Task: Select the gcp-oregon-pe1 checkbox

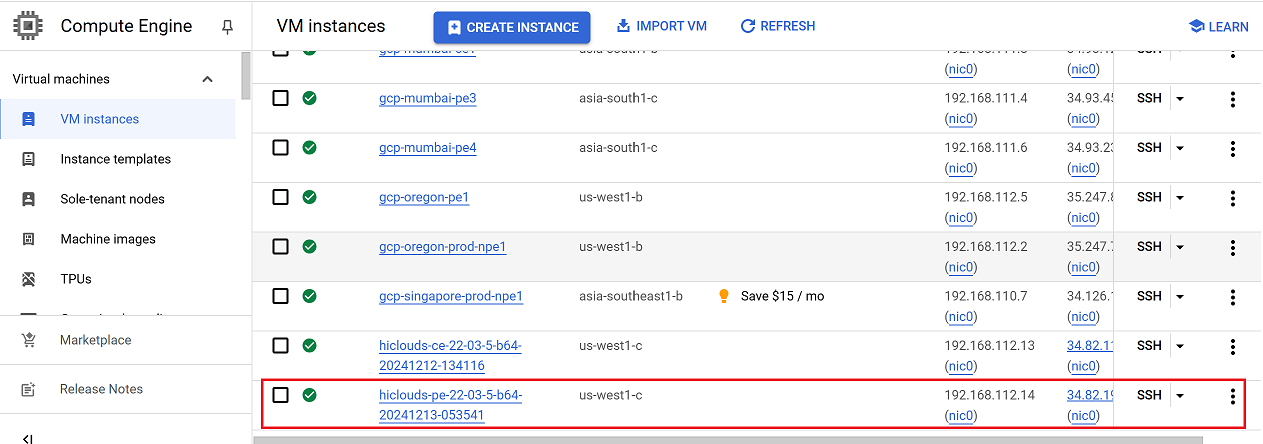Action: [x=281, y=197]
